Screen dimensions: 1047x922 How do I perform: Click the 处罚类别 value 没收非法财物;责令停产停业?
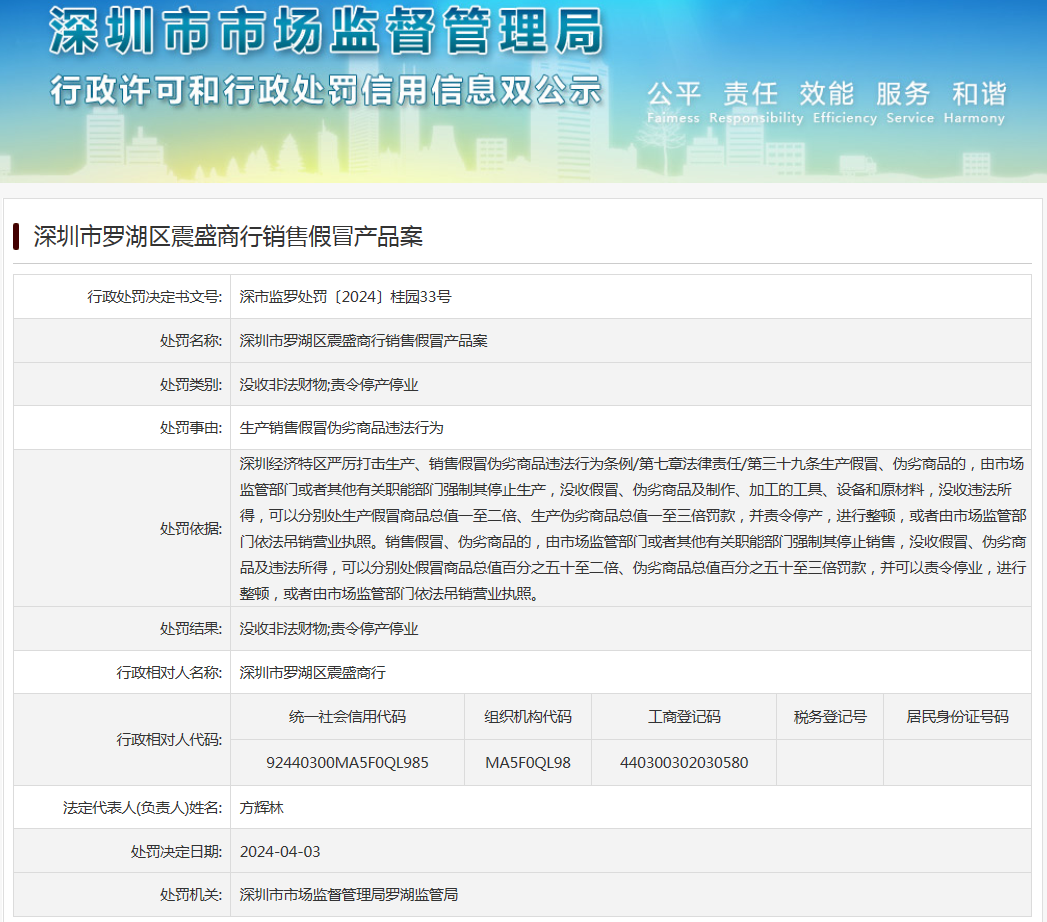(x=328, y=384)
